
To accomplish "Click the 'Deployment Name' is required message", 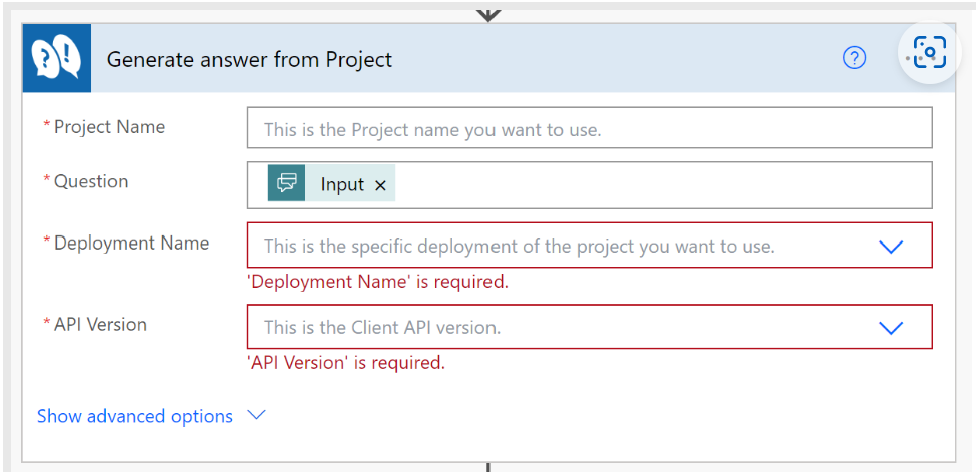I will [378, 282].
